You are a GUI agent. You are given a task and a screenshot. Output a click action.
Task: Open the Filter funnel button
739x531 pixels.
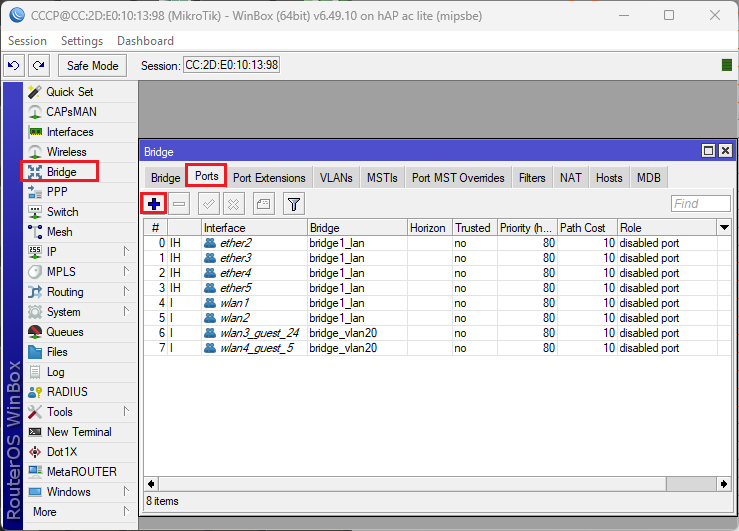pyautogui.click(x=294, y=204)
